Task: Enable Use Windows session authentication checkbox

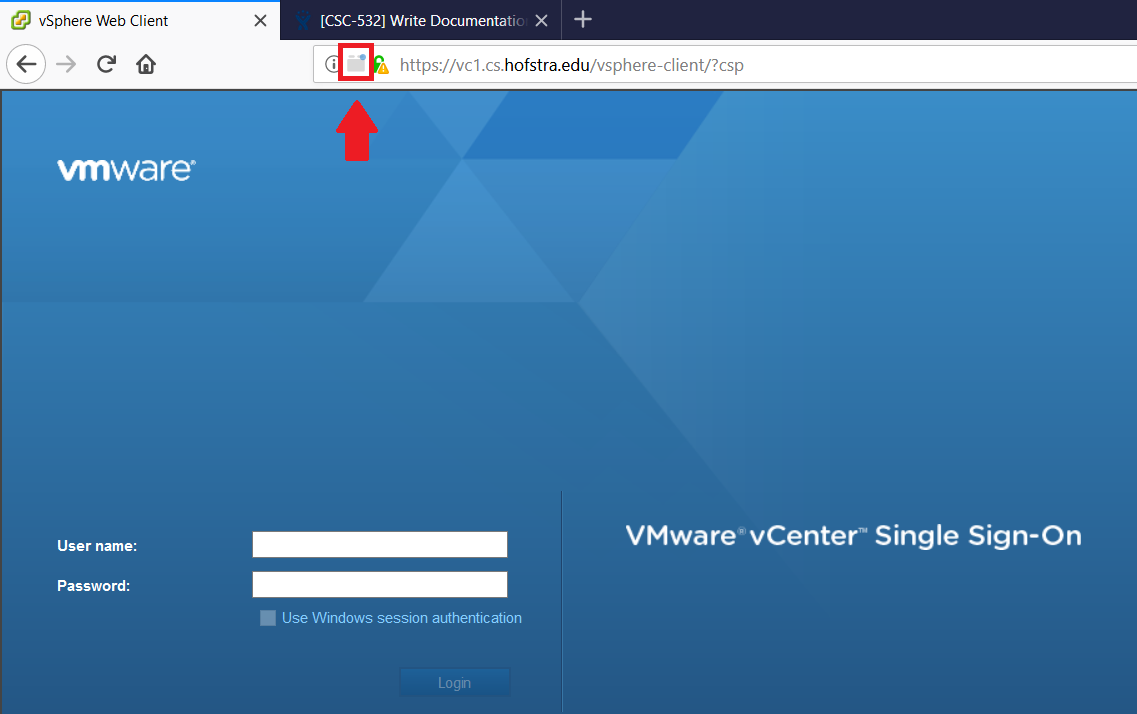Action: click(268, 618)
